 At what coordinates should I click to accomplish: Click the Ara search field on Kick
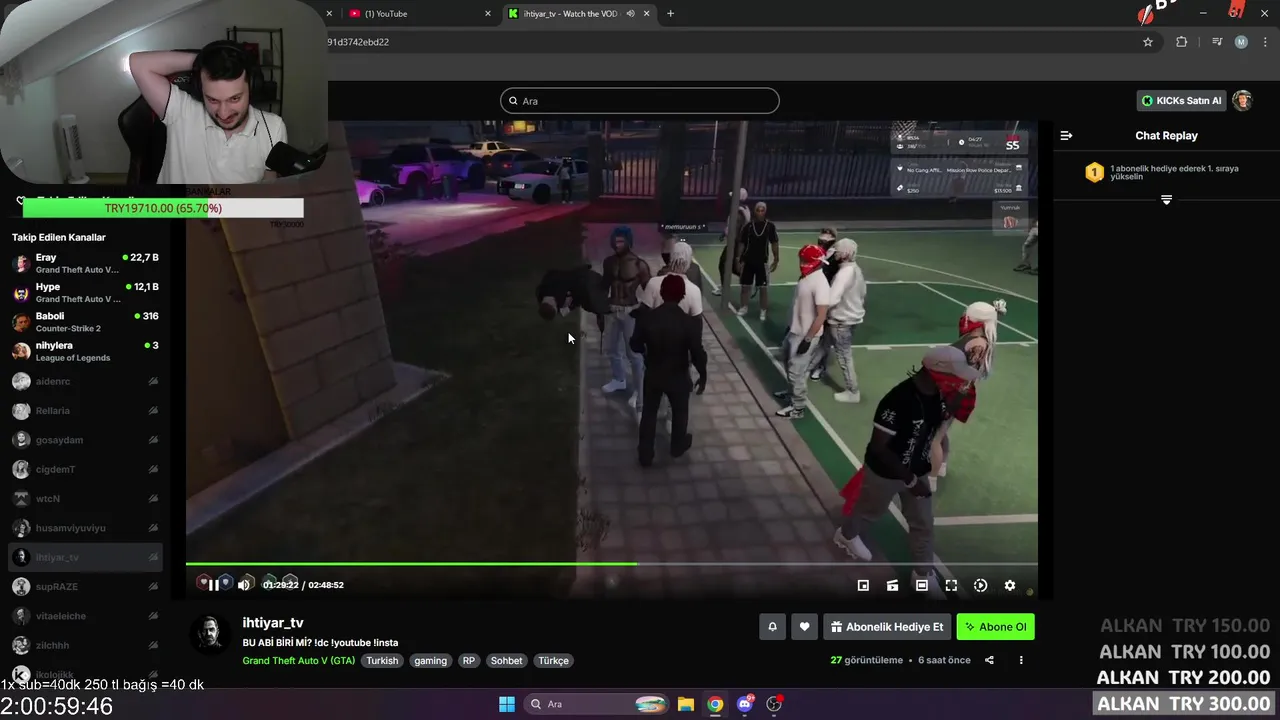click(x=640, y=101)
